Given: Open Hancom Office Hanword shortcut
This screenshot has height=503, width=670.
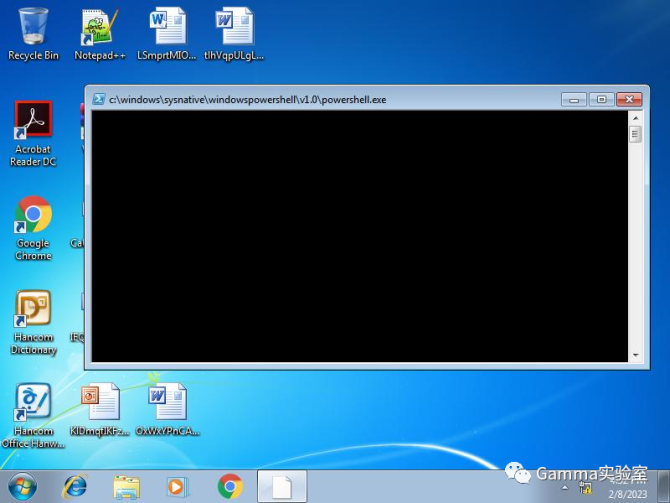Looking at the screenshot, I should (x=33, y=415).
